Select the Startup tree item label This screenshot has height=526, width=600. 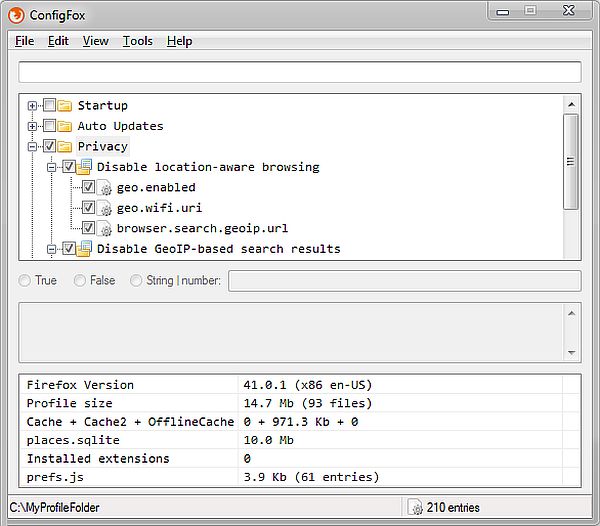coord(103,106)
